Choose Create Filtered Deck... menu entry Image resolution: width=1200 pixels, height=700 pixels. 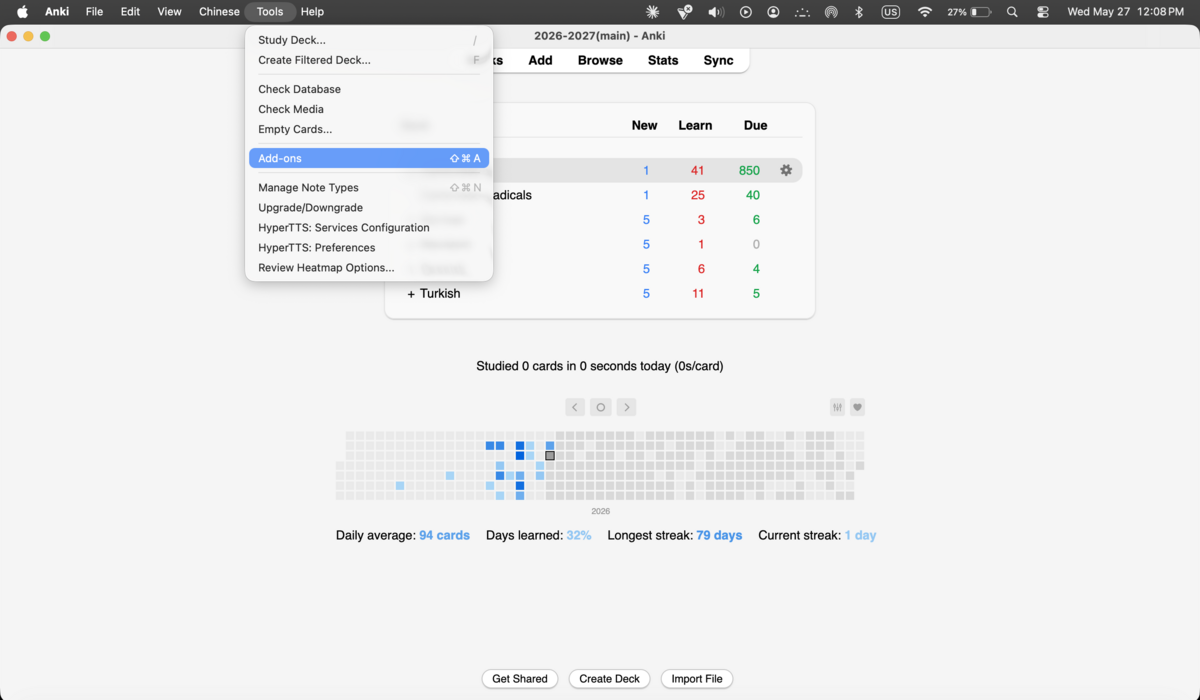pyautogui.click(x=368, y=60)
